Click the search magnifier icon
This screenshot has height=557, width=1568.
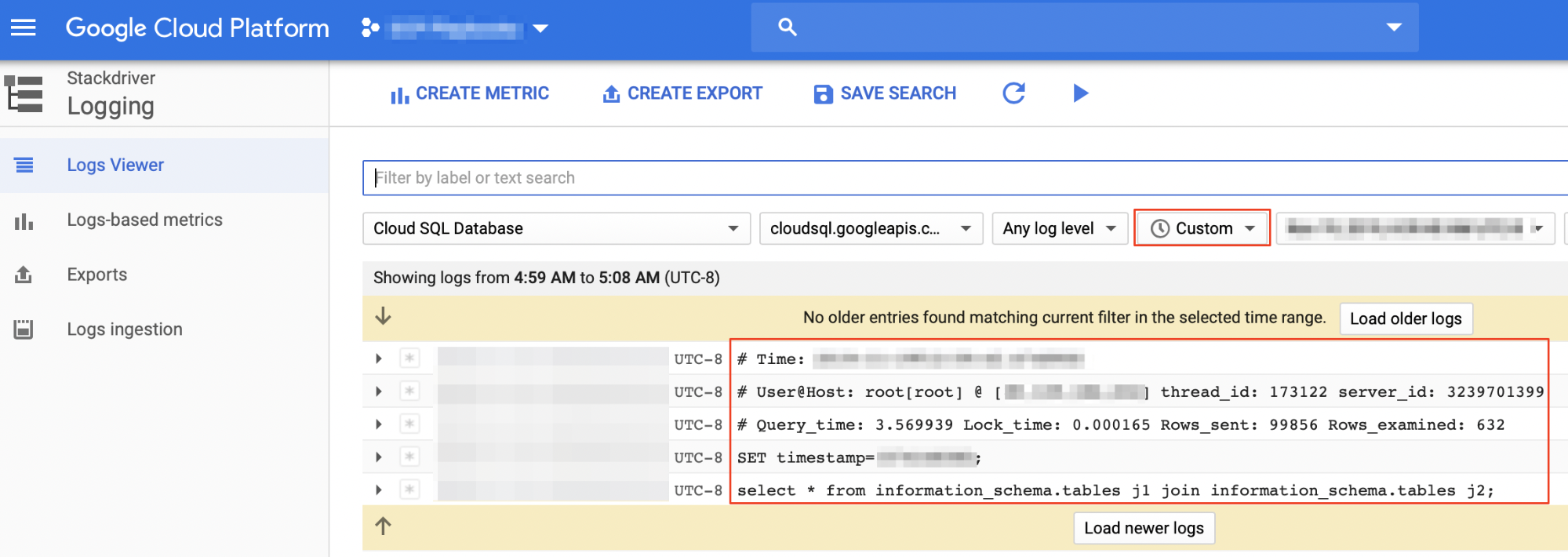787,27
